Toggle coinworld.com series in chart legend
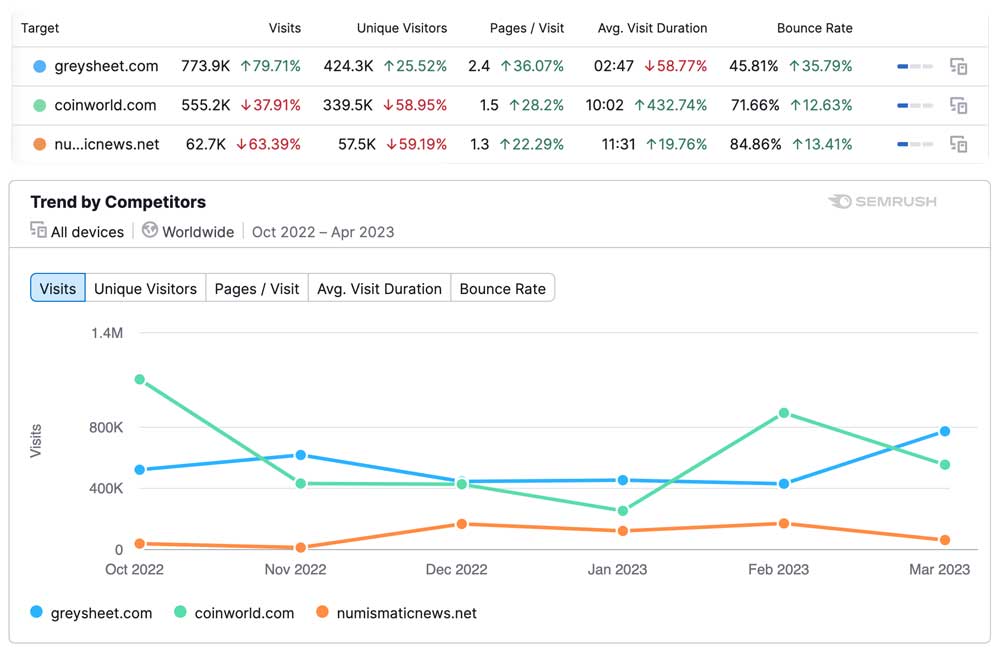This screenshot has height=649, width=1000. tap(234, 613)
